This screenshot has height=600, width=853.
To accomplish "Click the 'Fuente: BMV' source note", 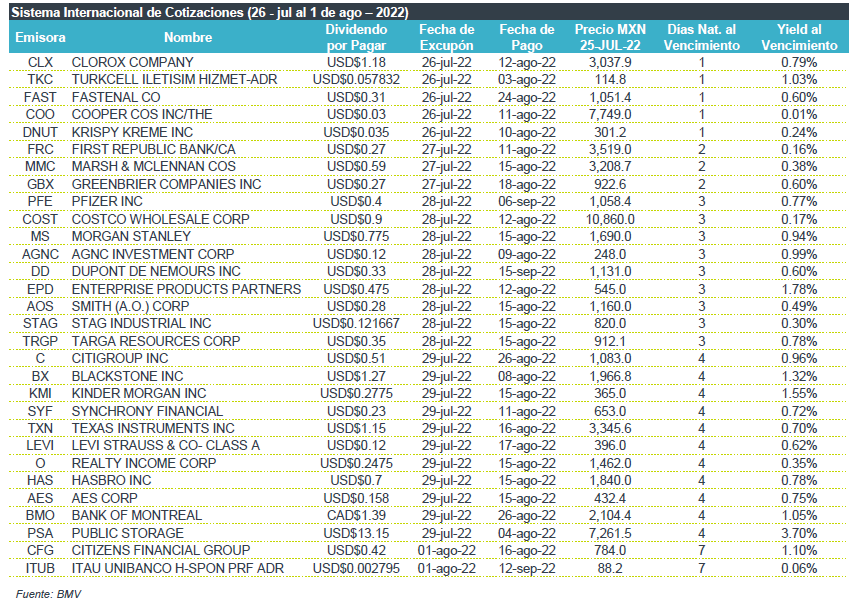I will click(x=48, y=594).
